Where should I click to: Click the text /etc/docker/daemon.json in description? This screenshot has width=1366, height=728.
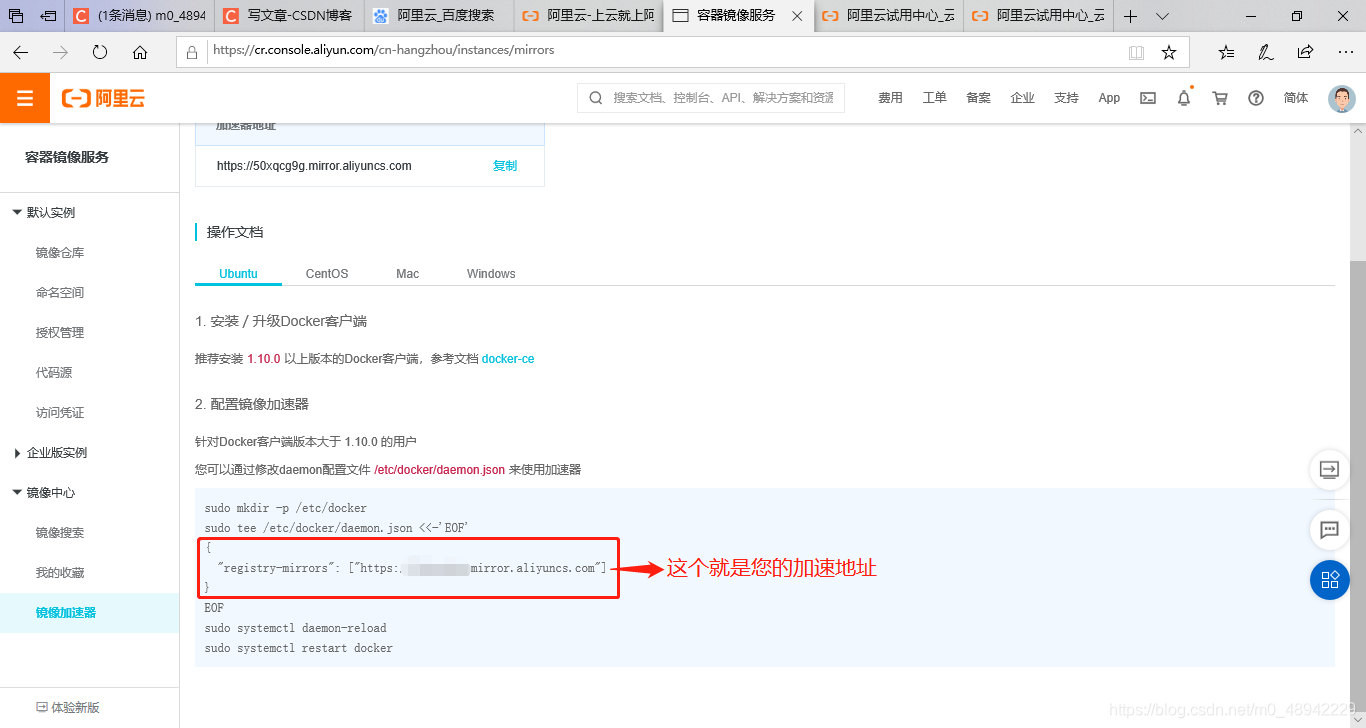tap(439, 470)
